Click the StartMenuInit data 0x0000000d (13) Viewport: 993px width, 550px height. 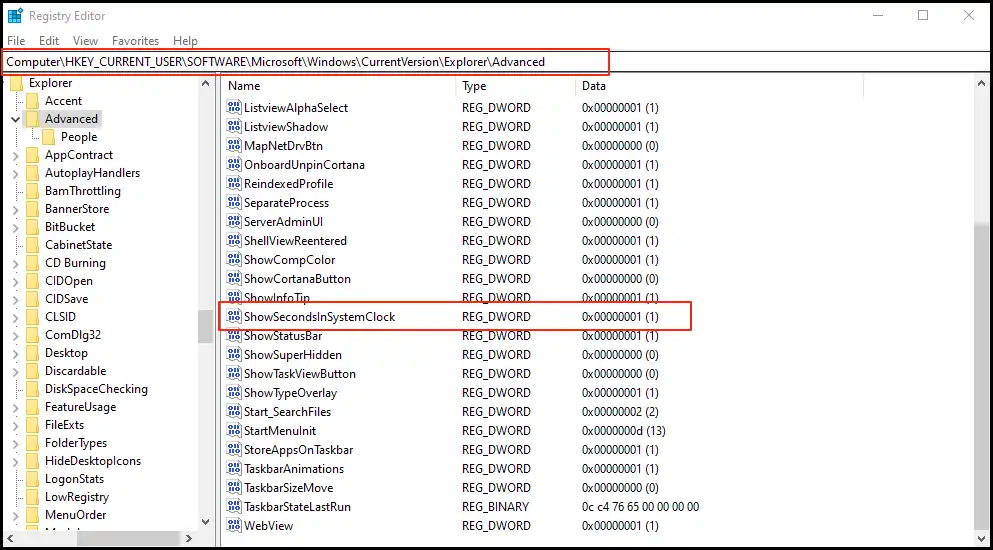tap(623, 431)
